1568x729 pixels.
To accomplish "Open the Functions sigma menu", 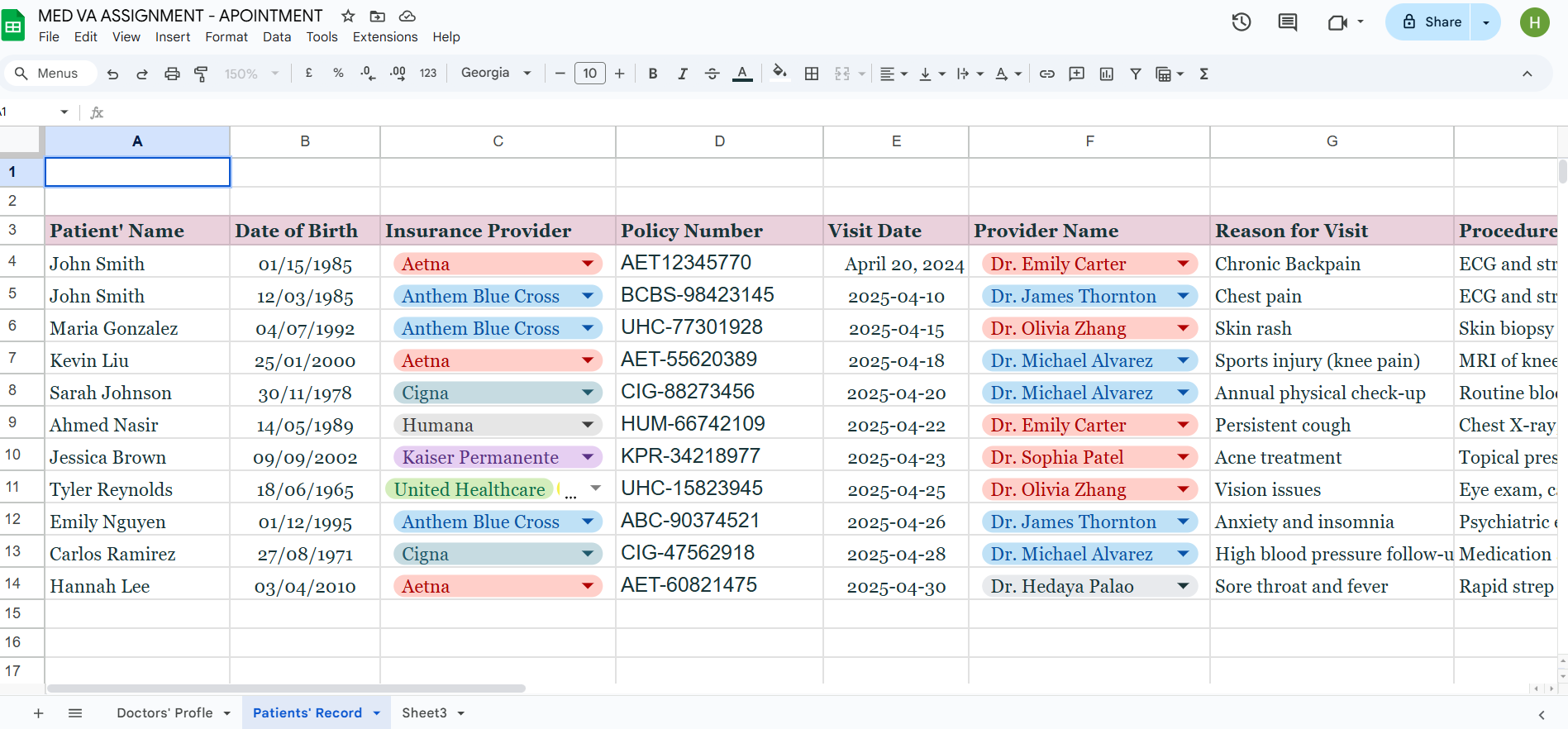I will [1204, 74].
